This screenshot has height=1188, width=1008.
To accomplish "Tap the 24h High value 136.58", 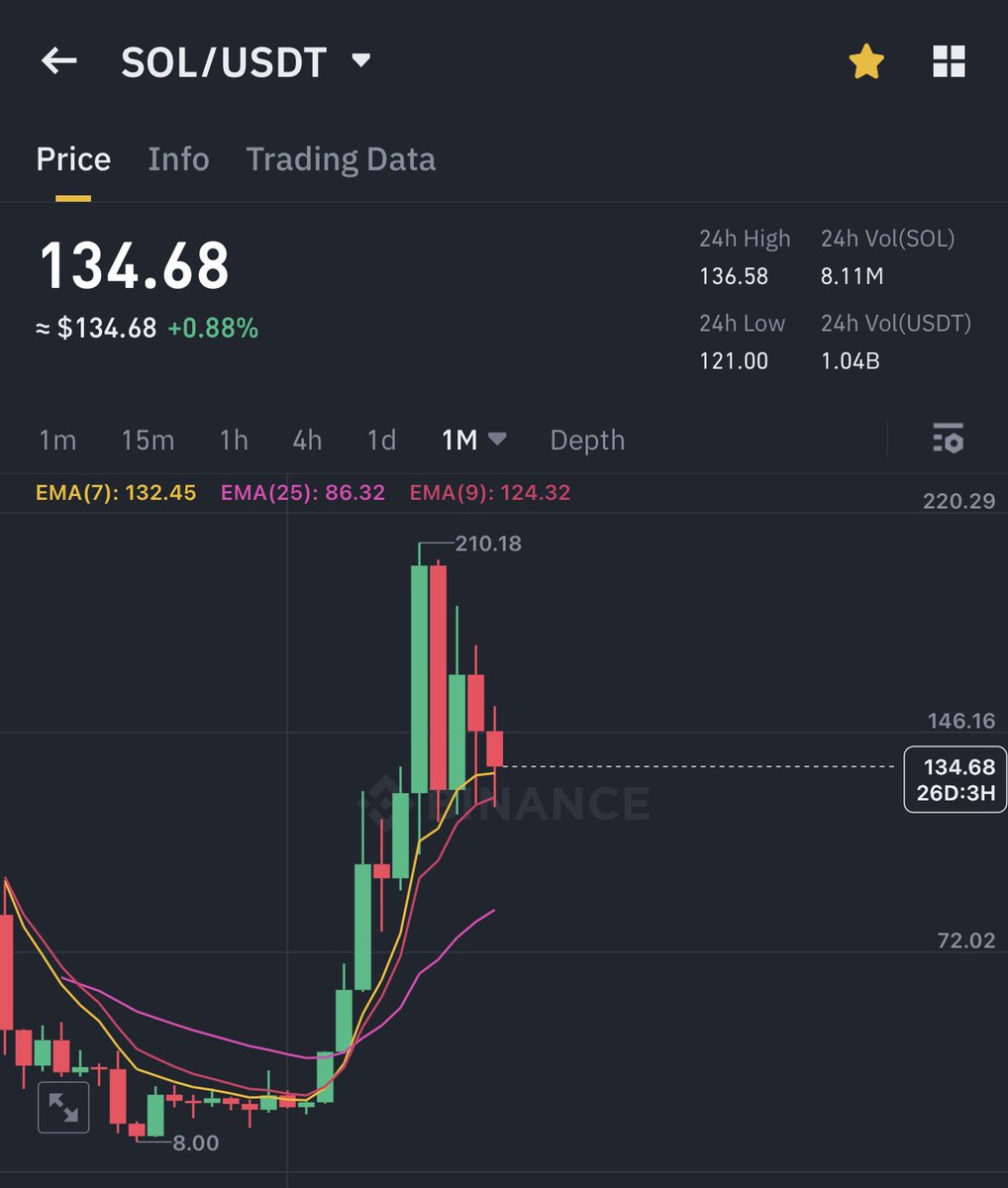I will (x=734, y=276).
